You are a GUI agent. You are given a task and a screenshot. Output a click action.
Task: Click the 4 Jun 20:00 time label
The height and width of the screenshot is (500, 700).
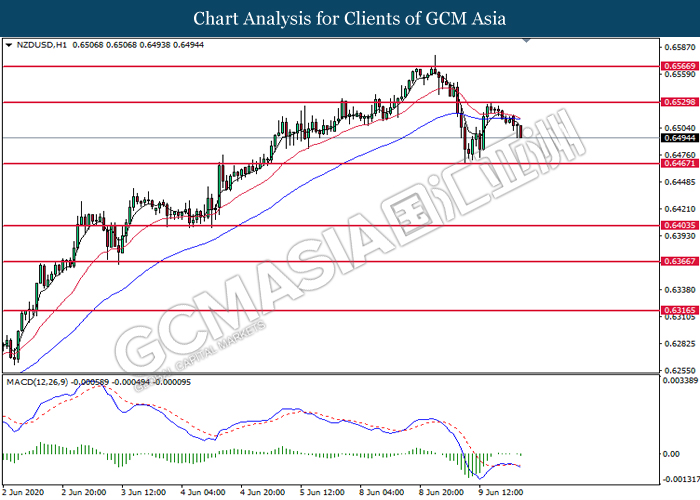263,492
